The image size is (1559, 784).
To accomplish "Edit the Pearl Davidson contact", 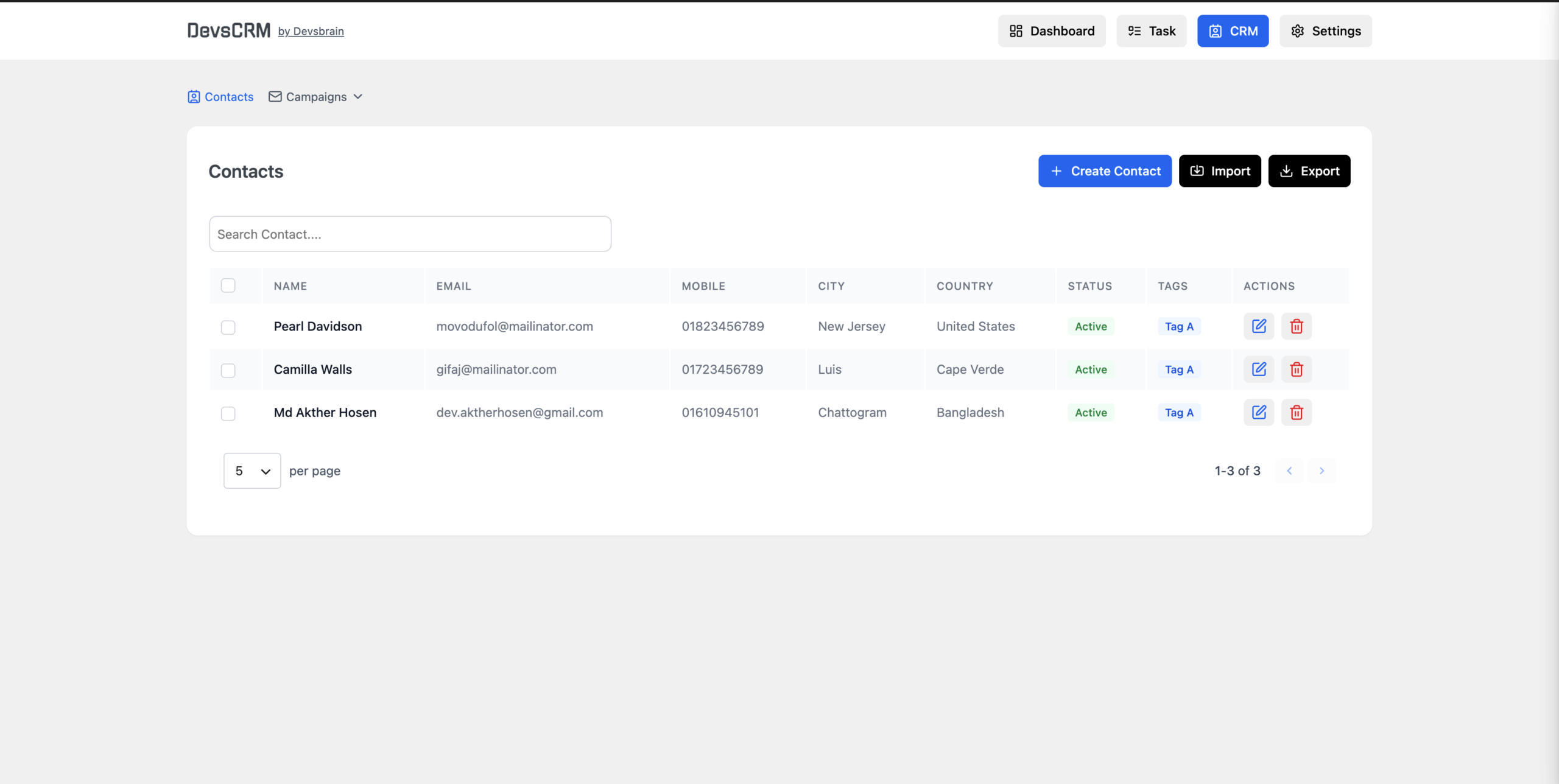I will [x=1259, y=326].
